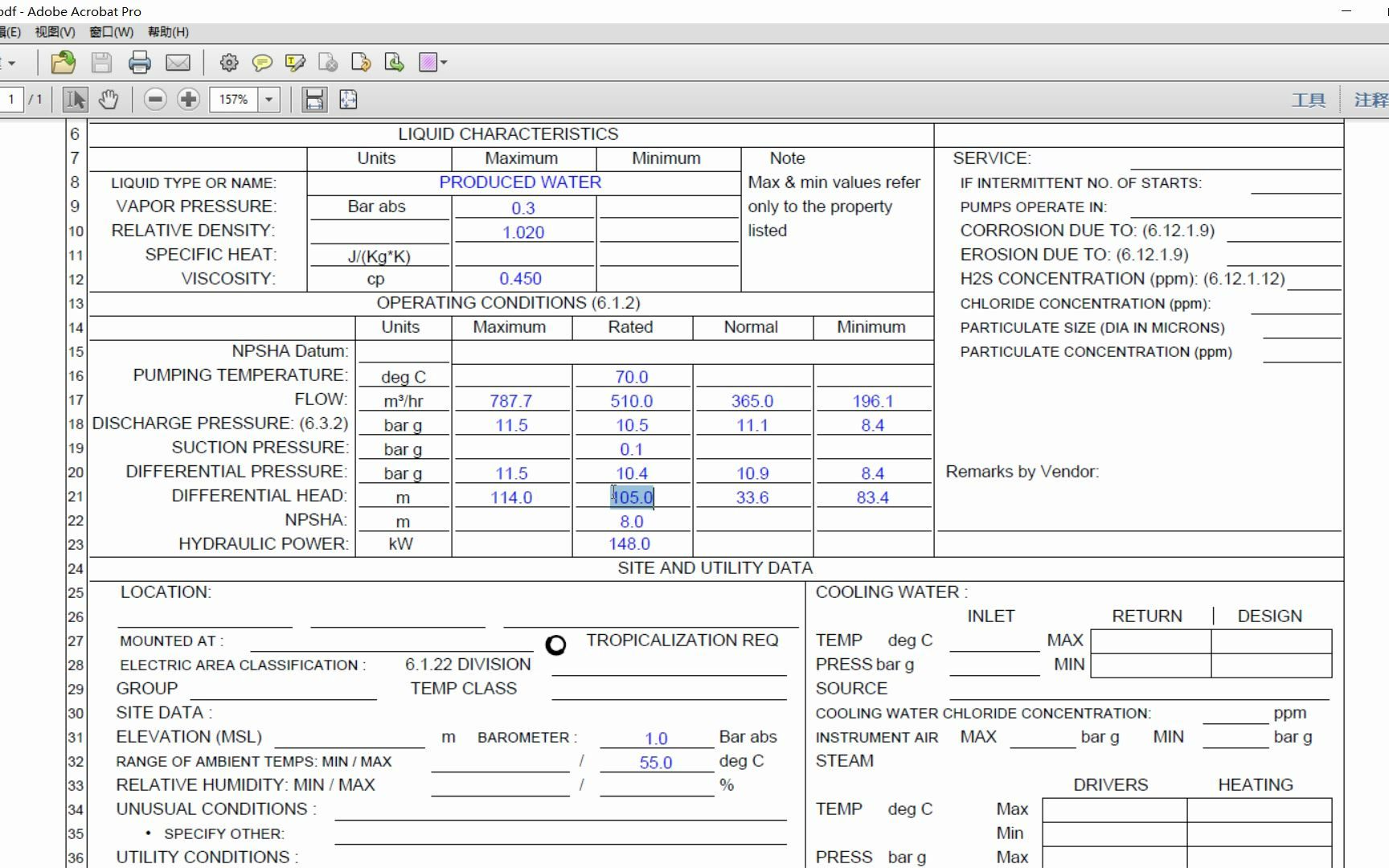1389x868 pixels.
Task: Activate the Hand pan tool
Action: coord(109,100)
